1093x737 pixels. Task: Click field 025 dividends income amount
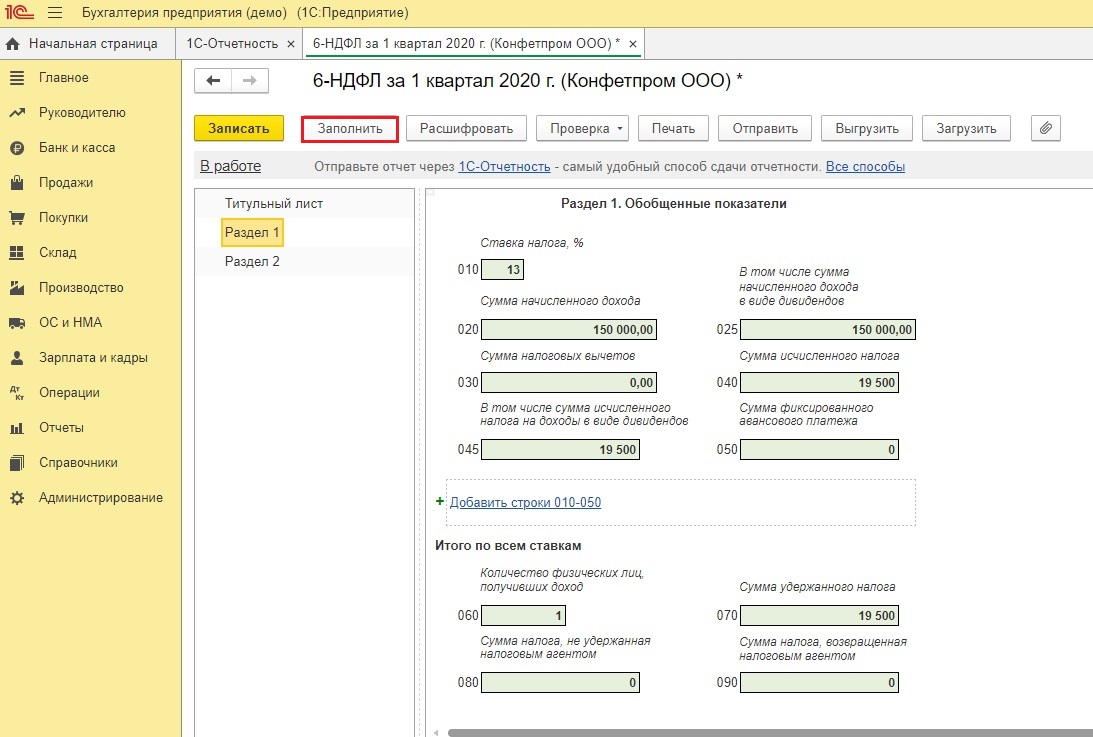828,330
